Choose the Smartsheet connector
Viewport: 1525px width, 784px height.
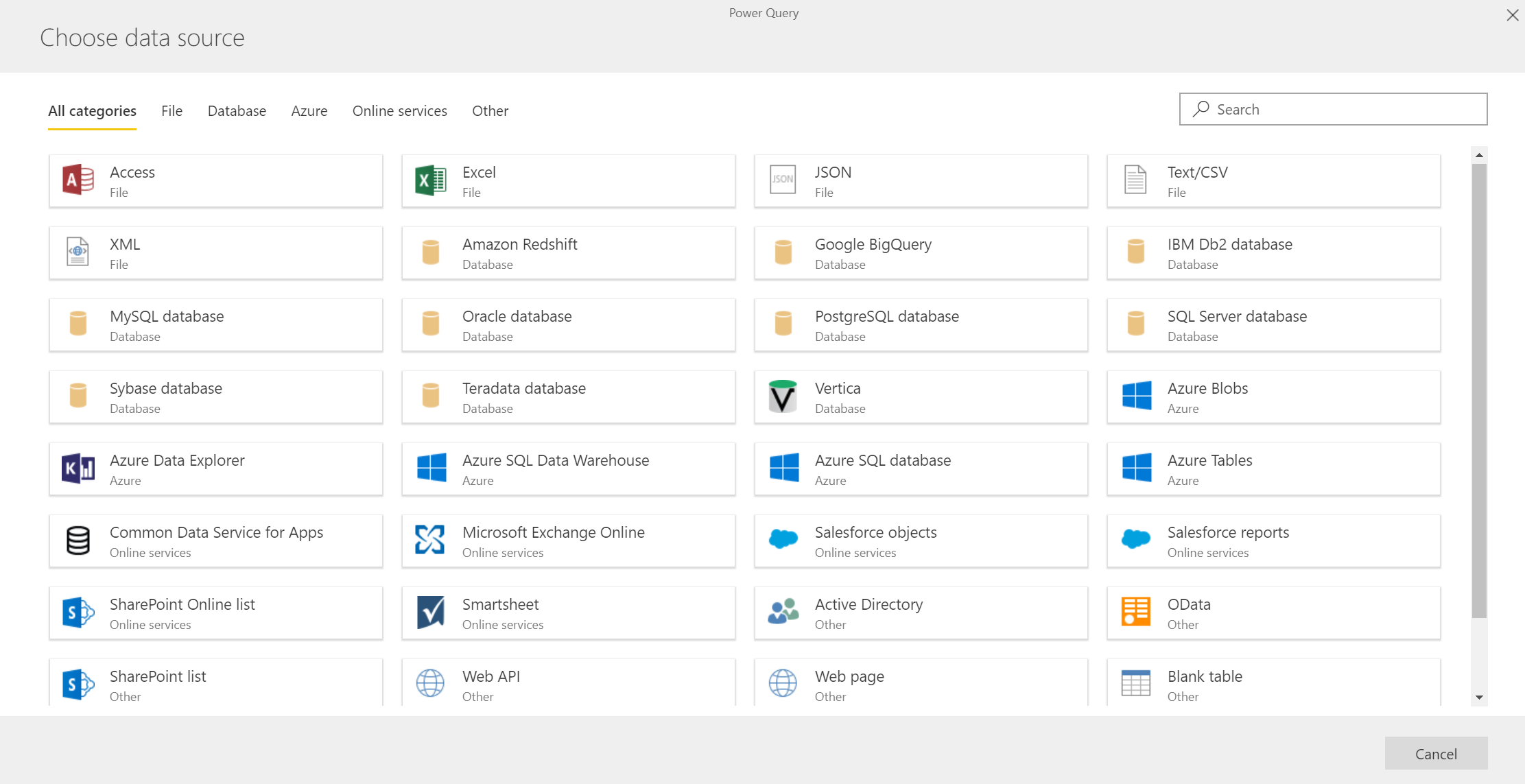pyautogui.click(x=568, y=613)
